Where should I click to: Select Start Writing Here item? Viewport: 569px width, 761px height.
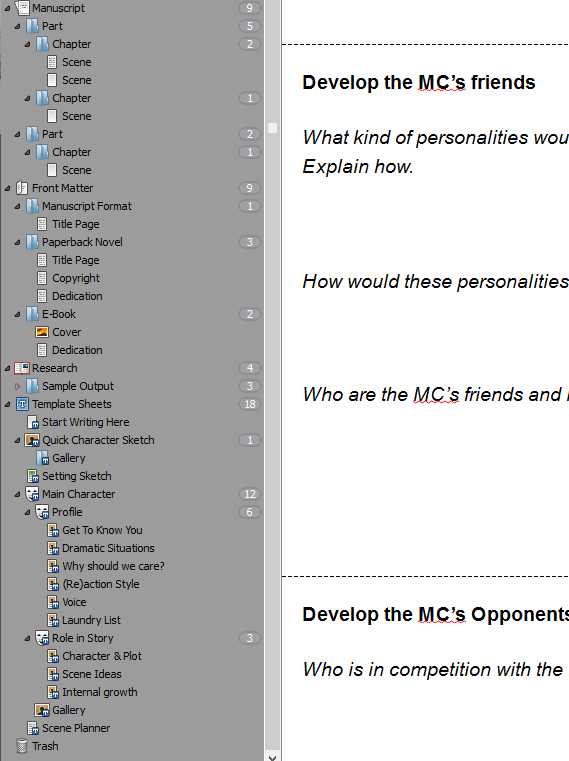[85, 422]
